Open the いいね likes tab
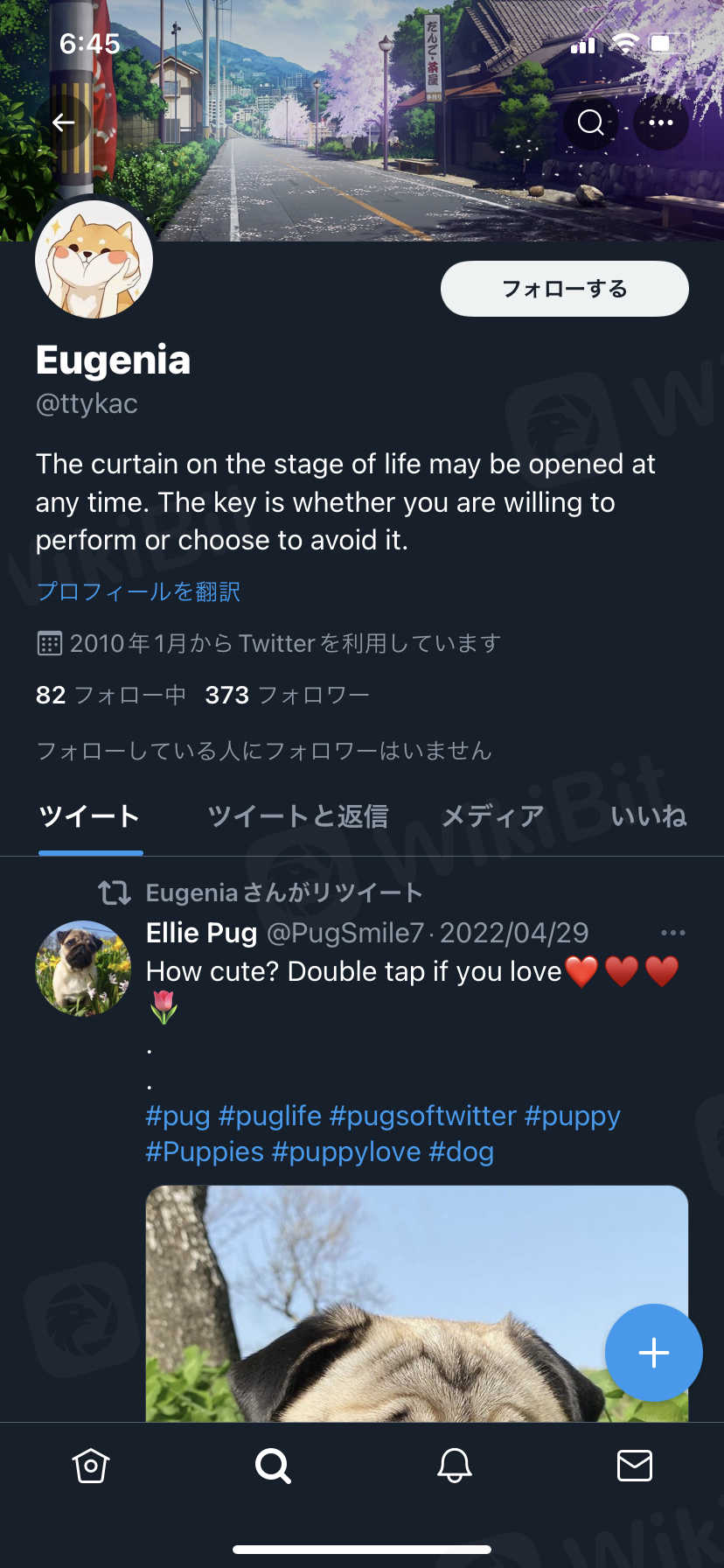This screenshot has height=1568, width=724. (648, 816)
